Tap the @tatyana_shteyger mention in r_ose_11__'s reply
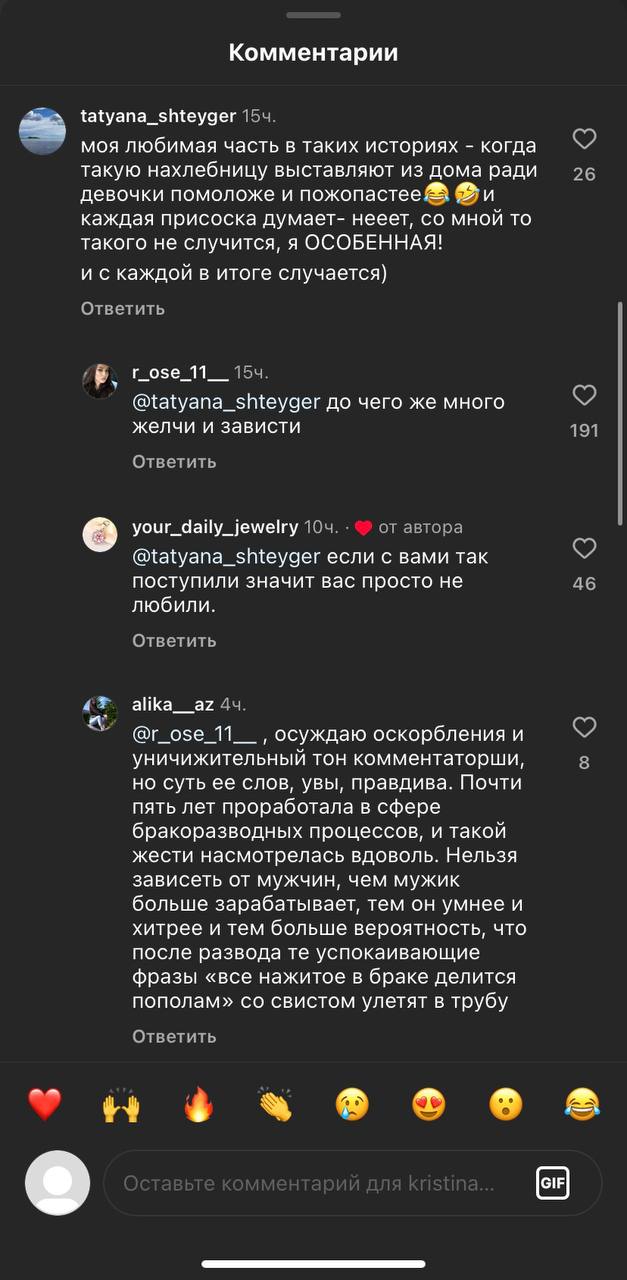 tap(226, 402)
